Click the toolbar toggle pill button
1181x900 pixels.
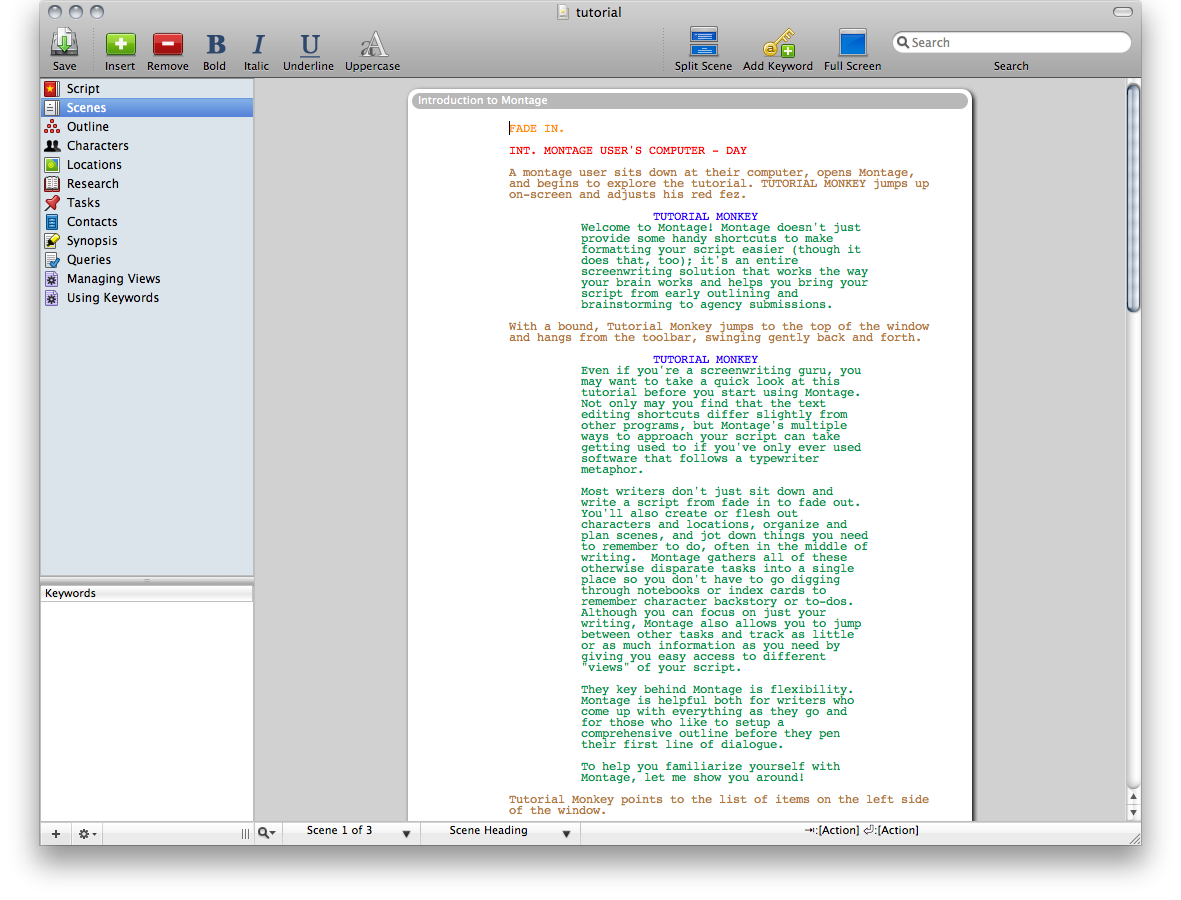click(1122, 12)
